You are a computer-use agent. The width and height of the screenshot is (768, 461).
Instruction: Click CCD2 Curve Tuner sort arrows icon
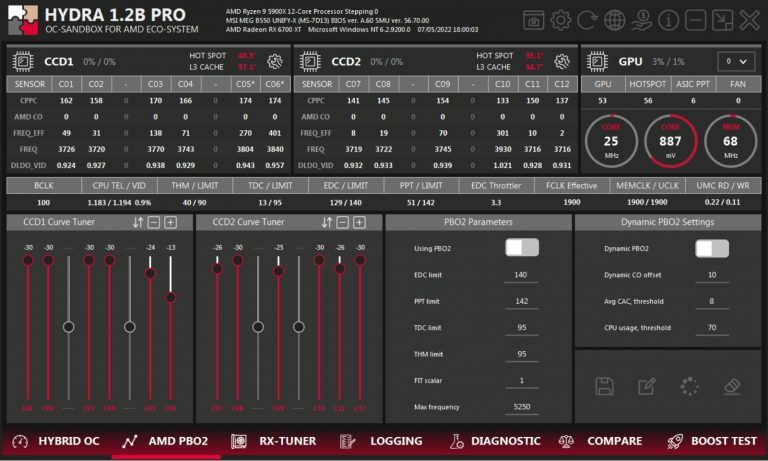click(327, 222)
